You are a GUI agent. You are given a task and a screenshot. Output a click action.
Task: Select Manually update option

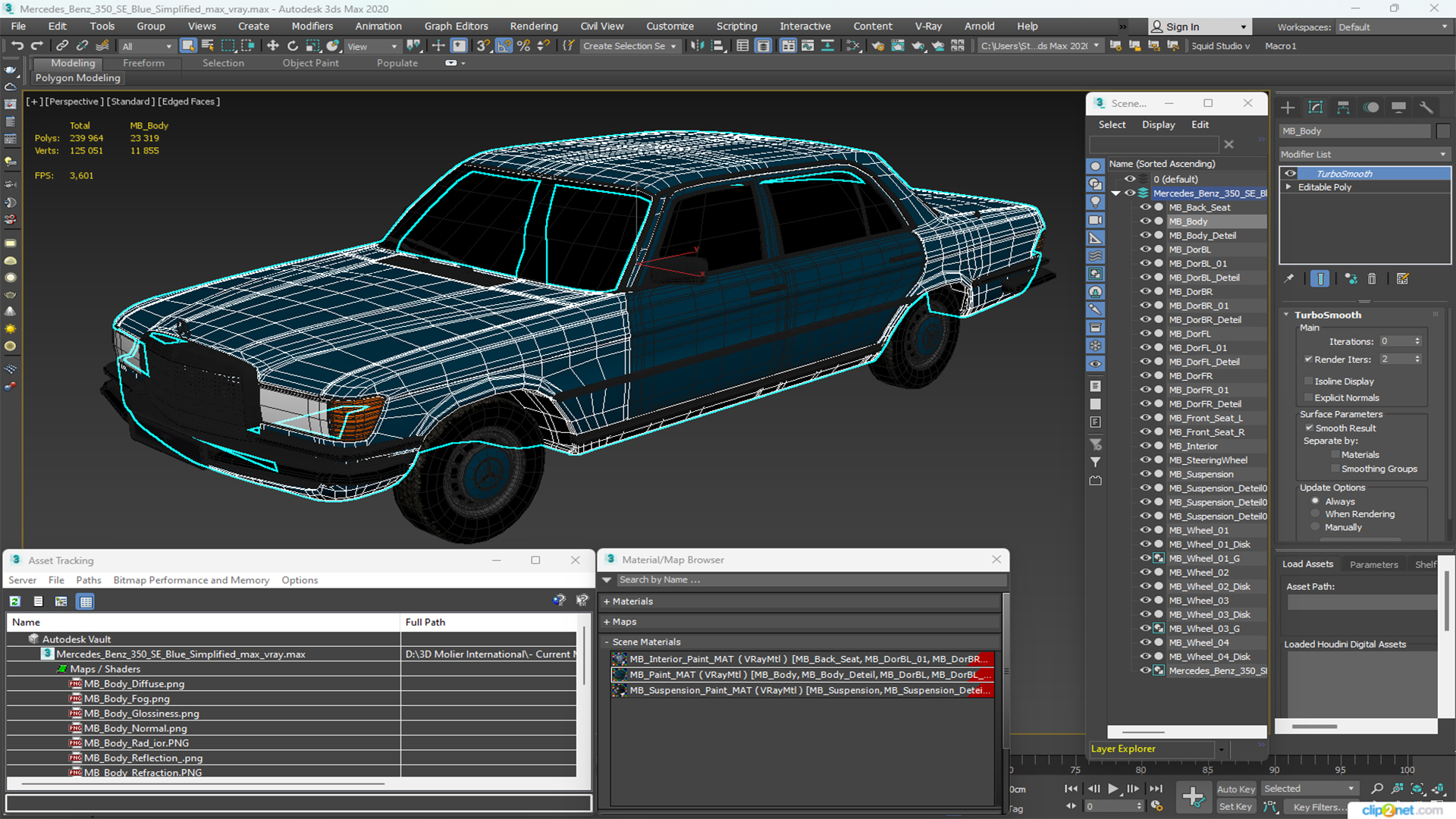point(1315,528)
